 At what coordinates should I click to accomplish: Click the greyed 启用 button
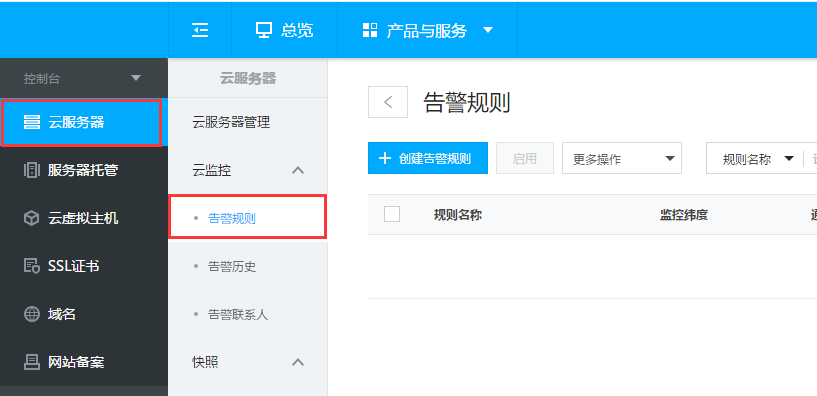click(525, 158)
